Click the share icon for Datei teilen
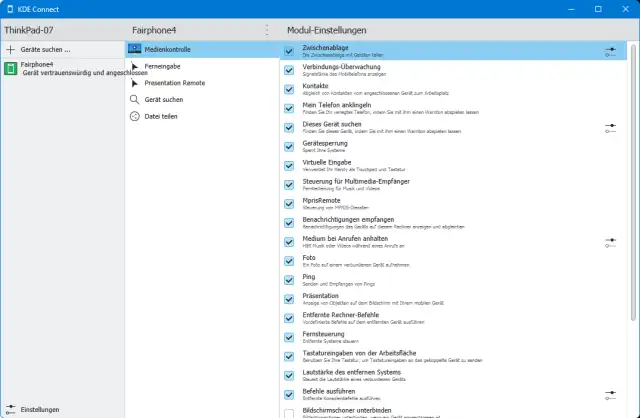Image resolution: width=640 pixels, height=418 pixels. point(134,116)
